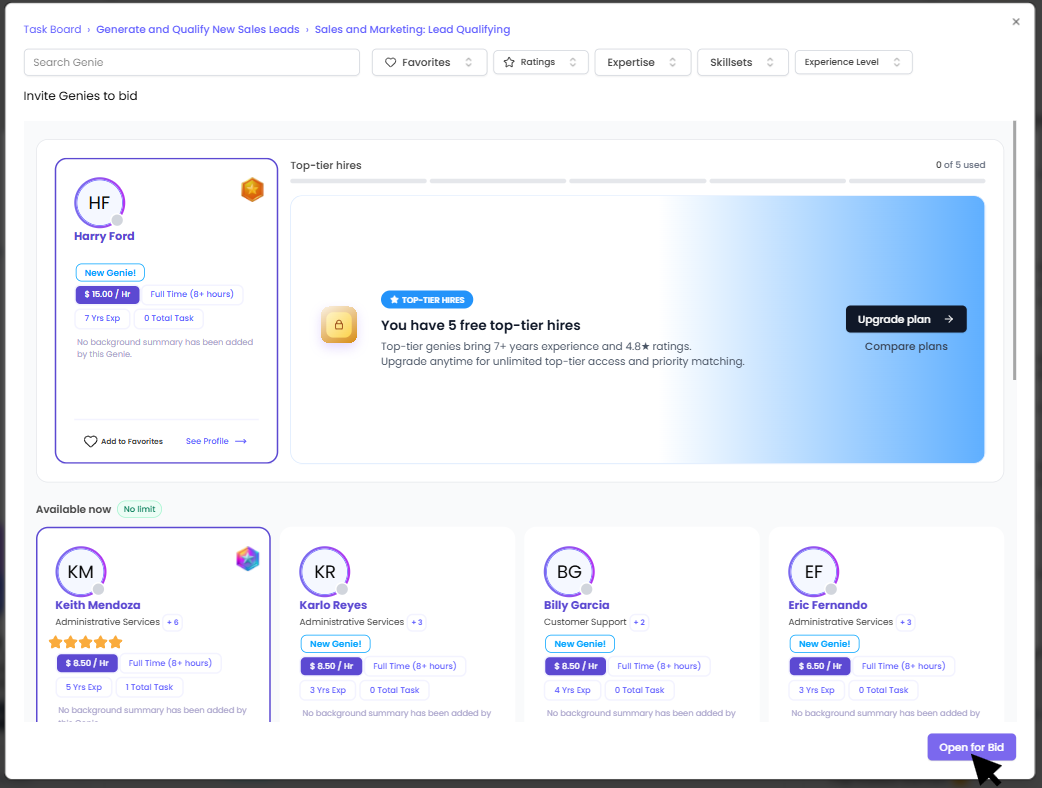The width and height of the screenshot is (1042, 788).
Task: Click Karlo Reyes's KR avatar
Action: (x=325, y=571)
